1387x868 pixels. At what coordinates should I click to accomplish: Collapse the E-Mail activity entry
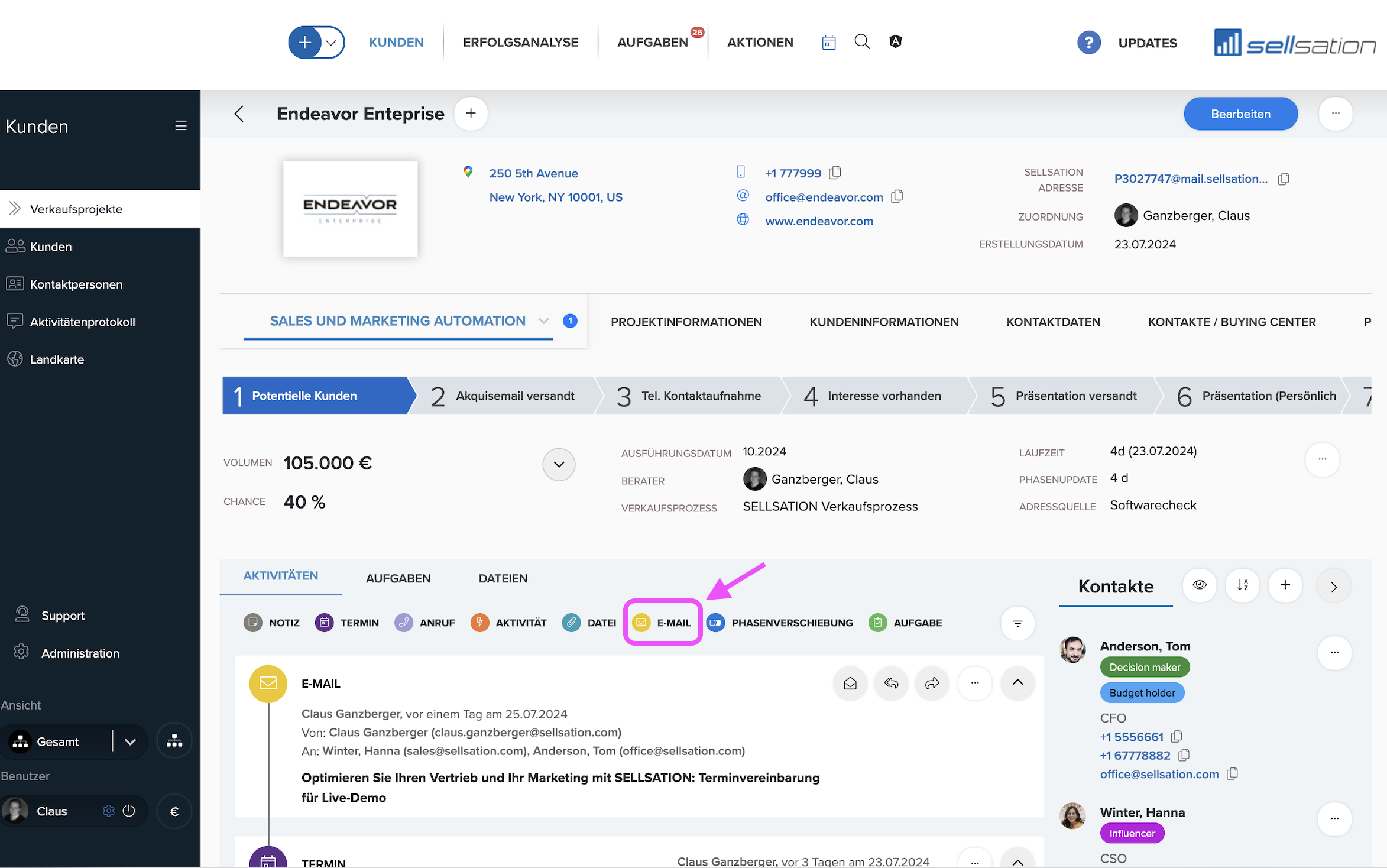pos(1017,682)
